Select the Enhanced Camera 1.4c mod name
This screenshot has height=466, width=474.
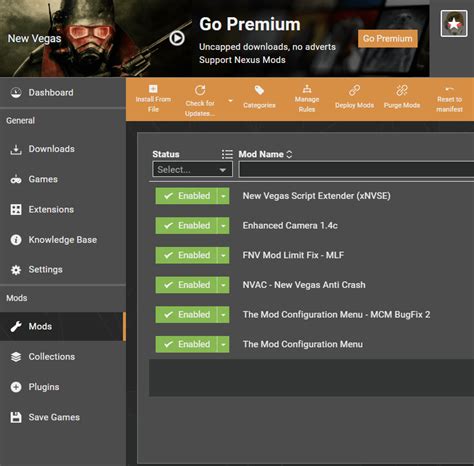click(x=290, y=226)
